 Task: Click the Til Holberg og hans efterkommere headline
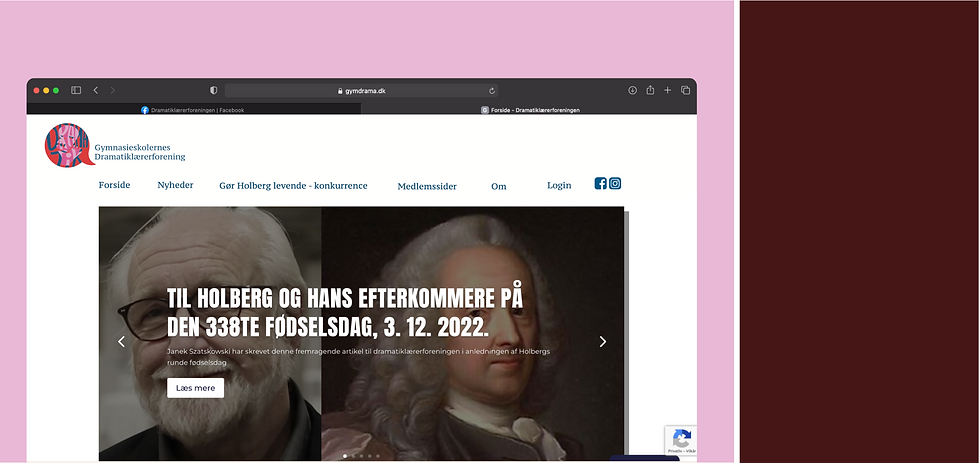tap(344, 312)
